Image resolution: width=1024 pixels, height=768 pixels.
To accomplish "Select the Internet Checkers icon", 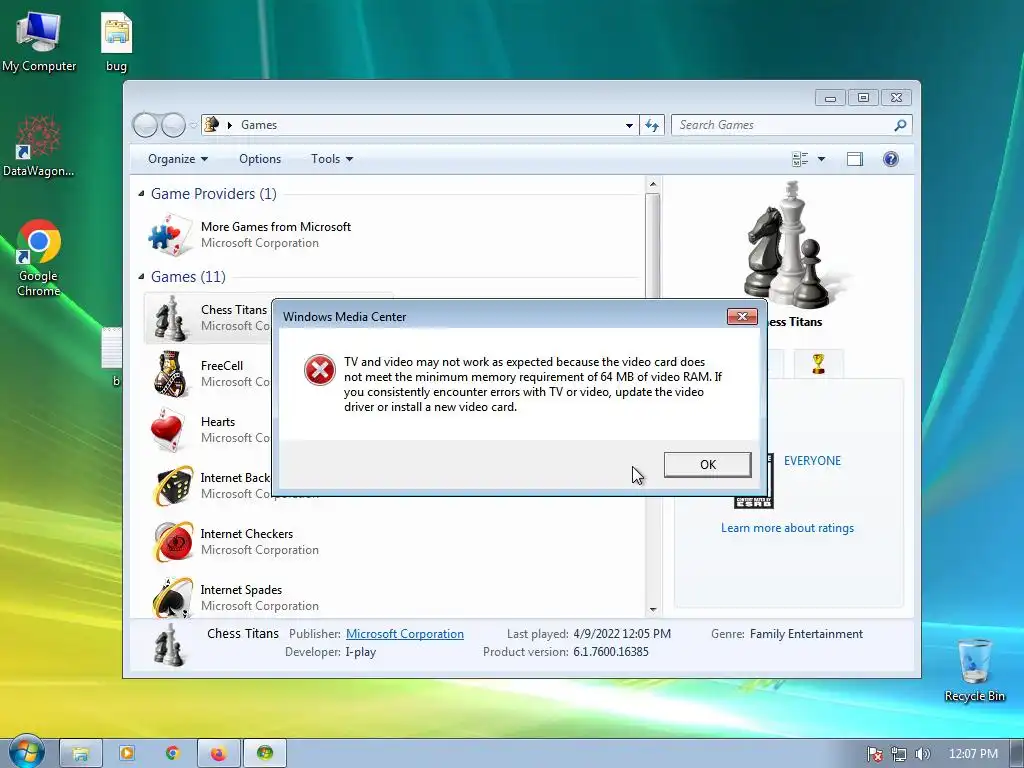I will click(173, 542).
